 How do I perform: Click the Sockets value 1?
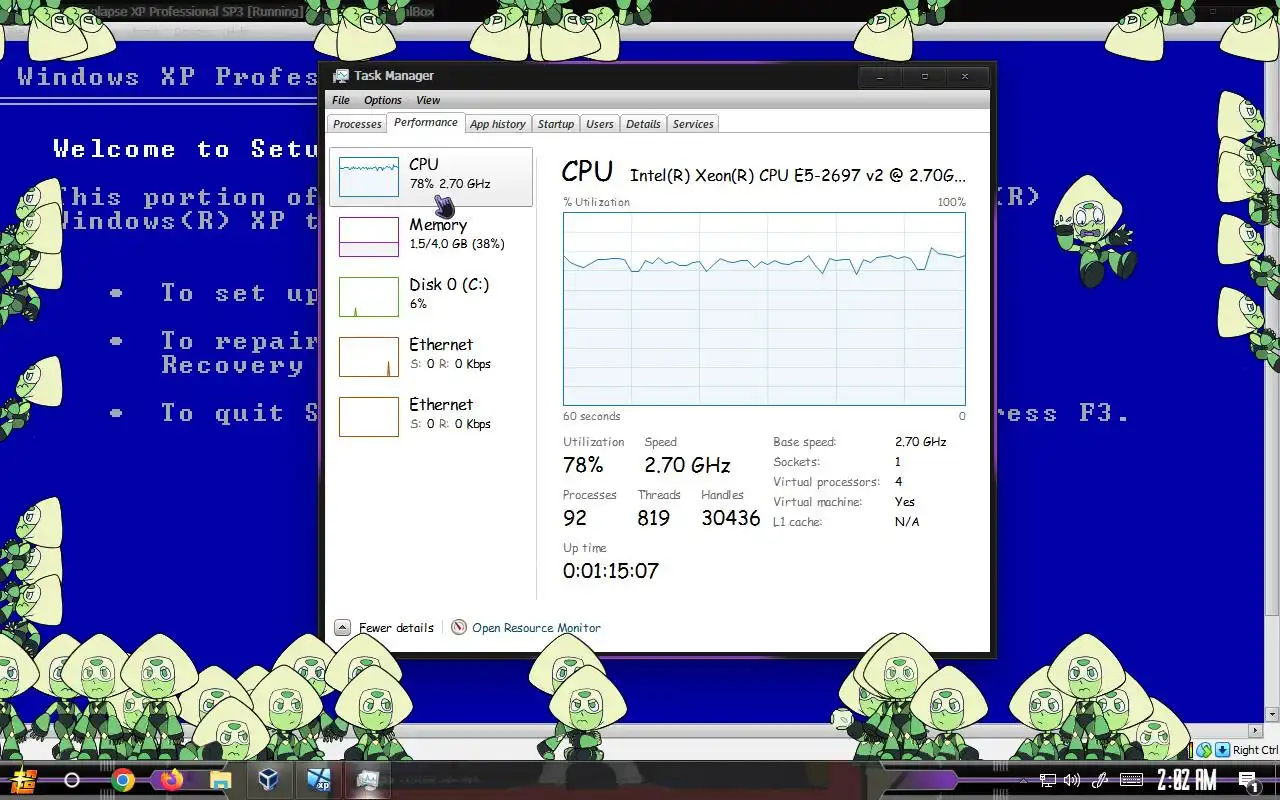[898, 462]
